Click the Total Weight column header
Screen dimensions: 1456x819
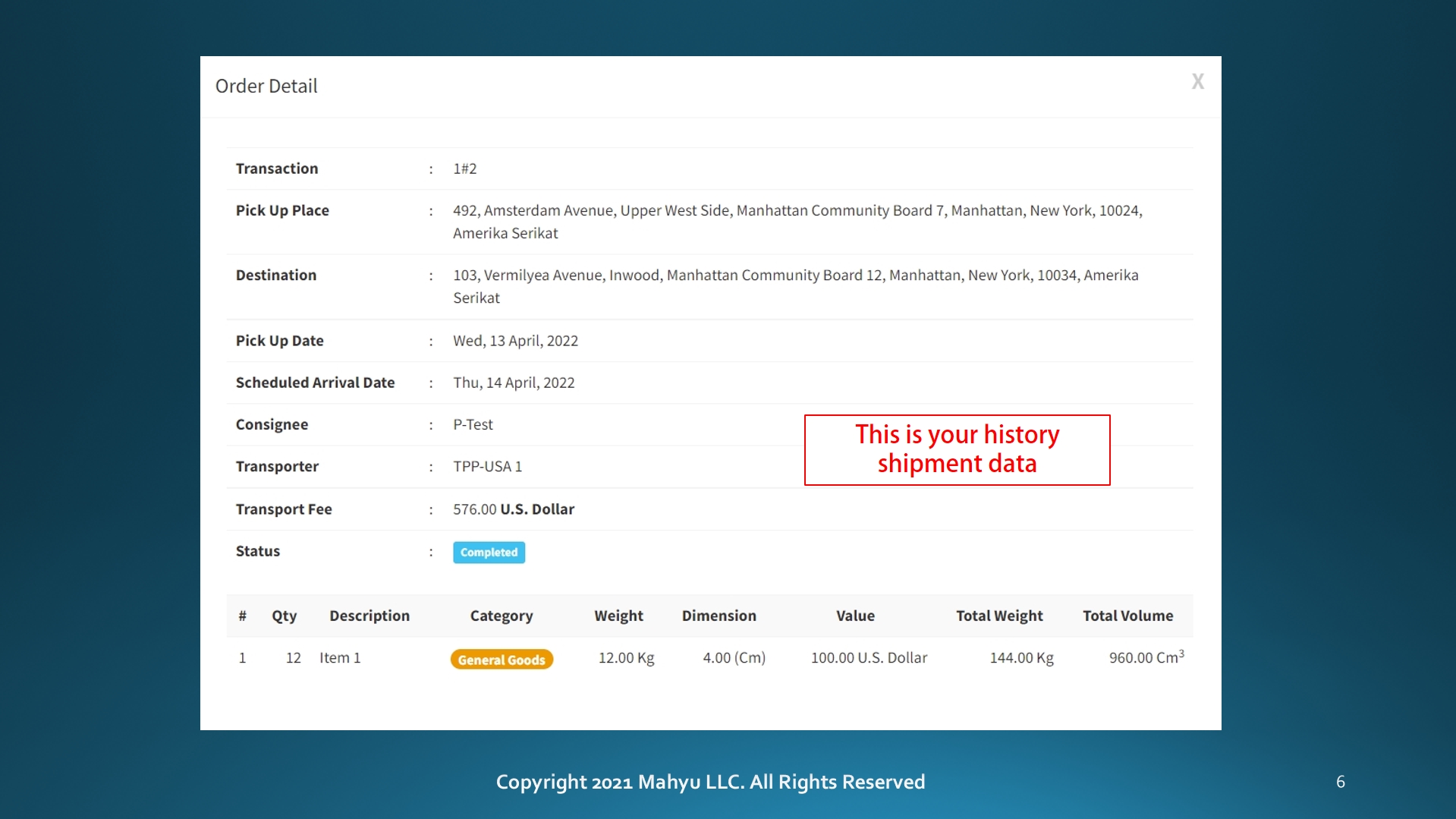[x=999, y=616]
